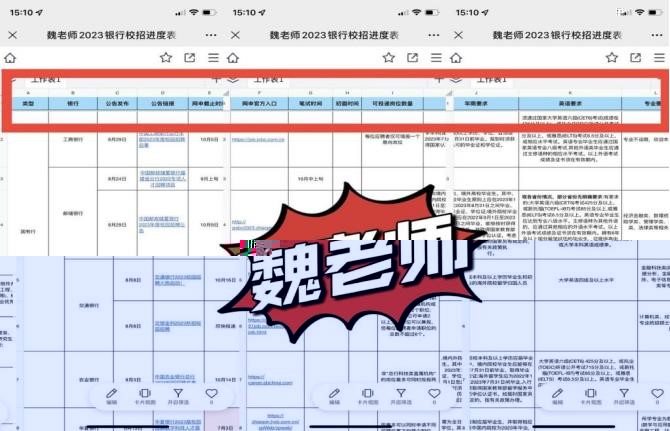Screen dimensions: 670x431
Task: Tap home icon in screen showing 类型 column
Action: coord(10,58)
